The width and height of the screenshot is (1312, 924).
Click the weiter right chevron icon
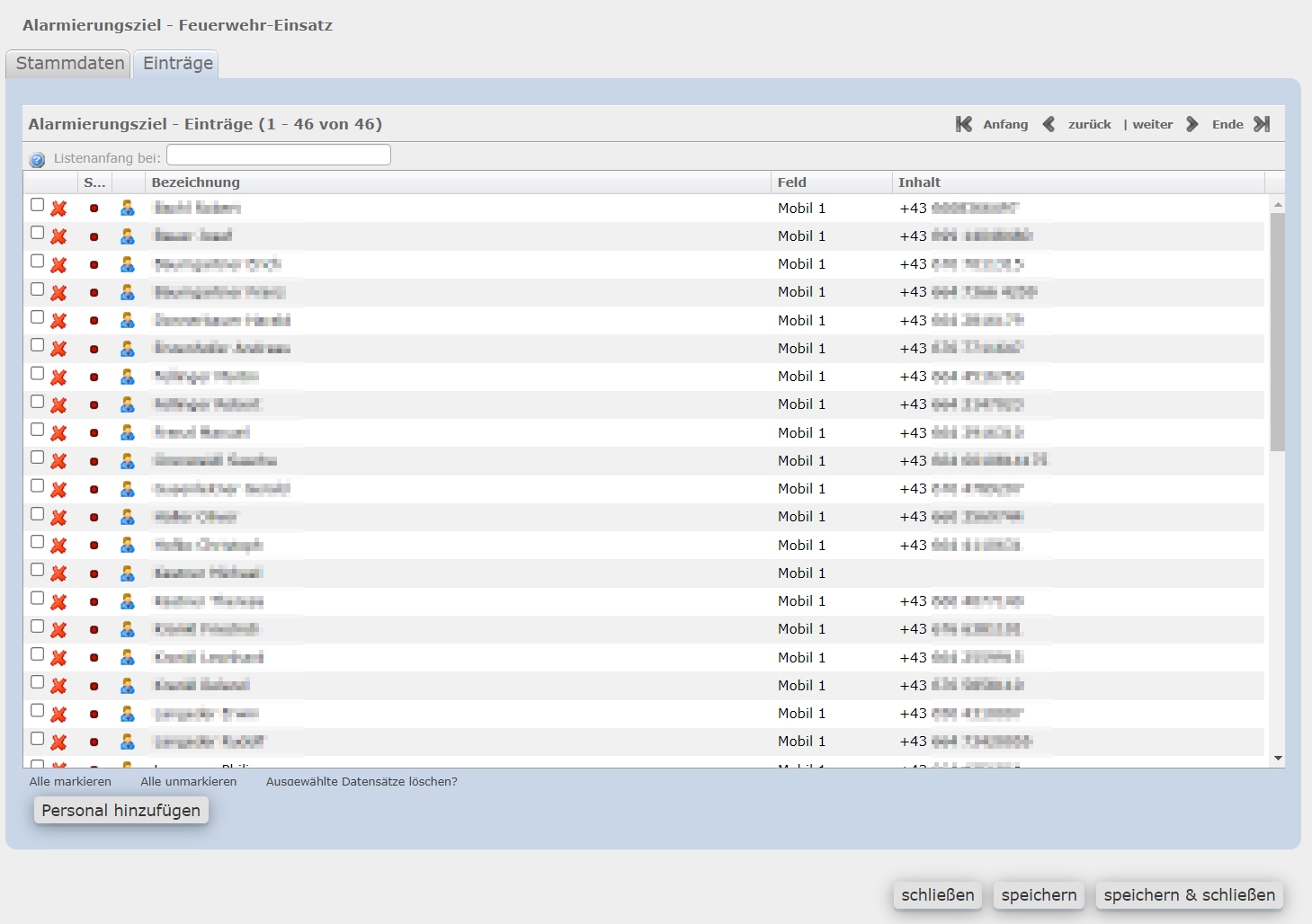(1192, 124)
